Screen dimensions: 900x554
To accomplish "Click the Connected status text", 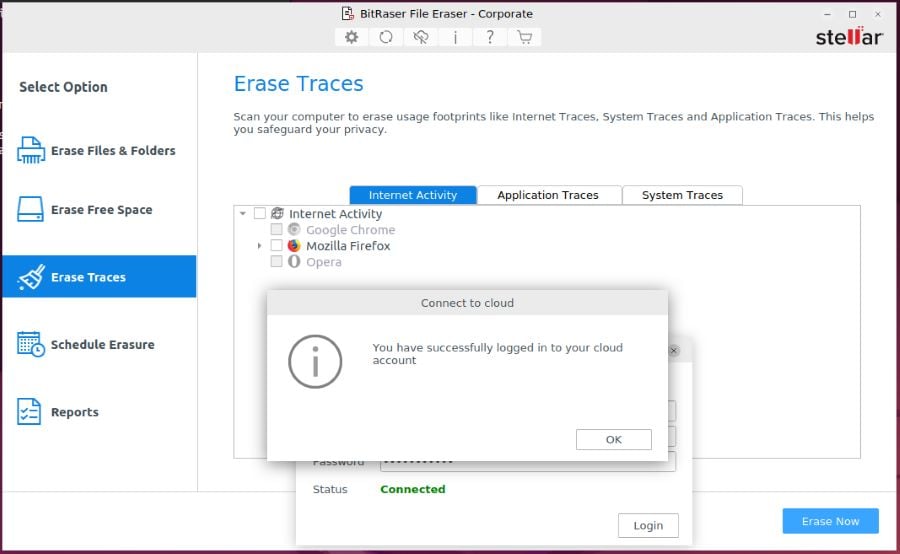I will point(413,489).
